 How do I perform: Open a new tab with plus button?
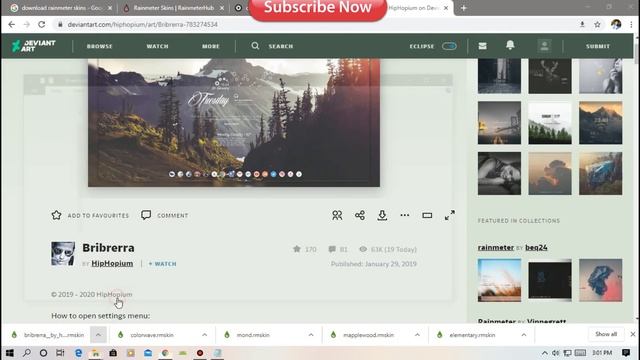pyautogui.click(x=463, y=8)
